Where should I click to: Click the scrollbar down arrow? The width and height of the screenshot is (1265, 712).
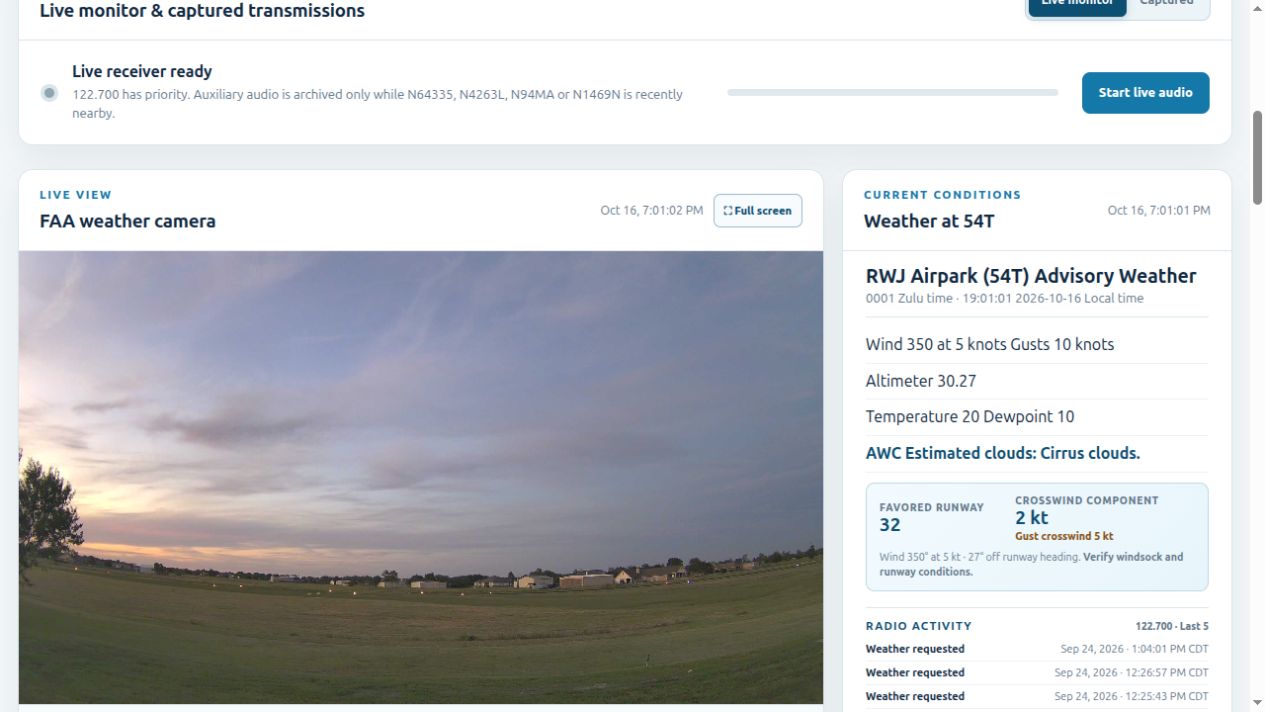(1257, 703)
